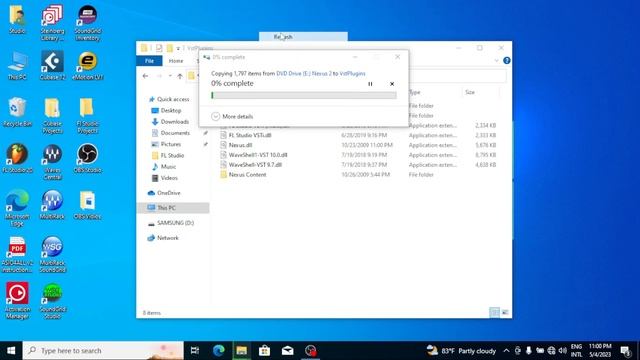
Task: Go back in File Explorer
Action: pyautogui.click(x=145, y=76)
